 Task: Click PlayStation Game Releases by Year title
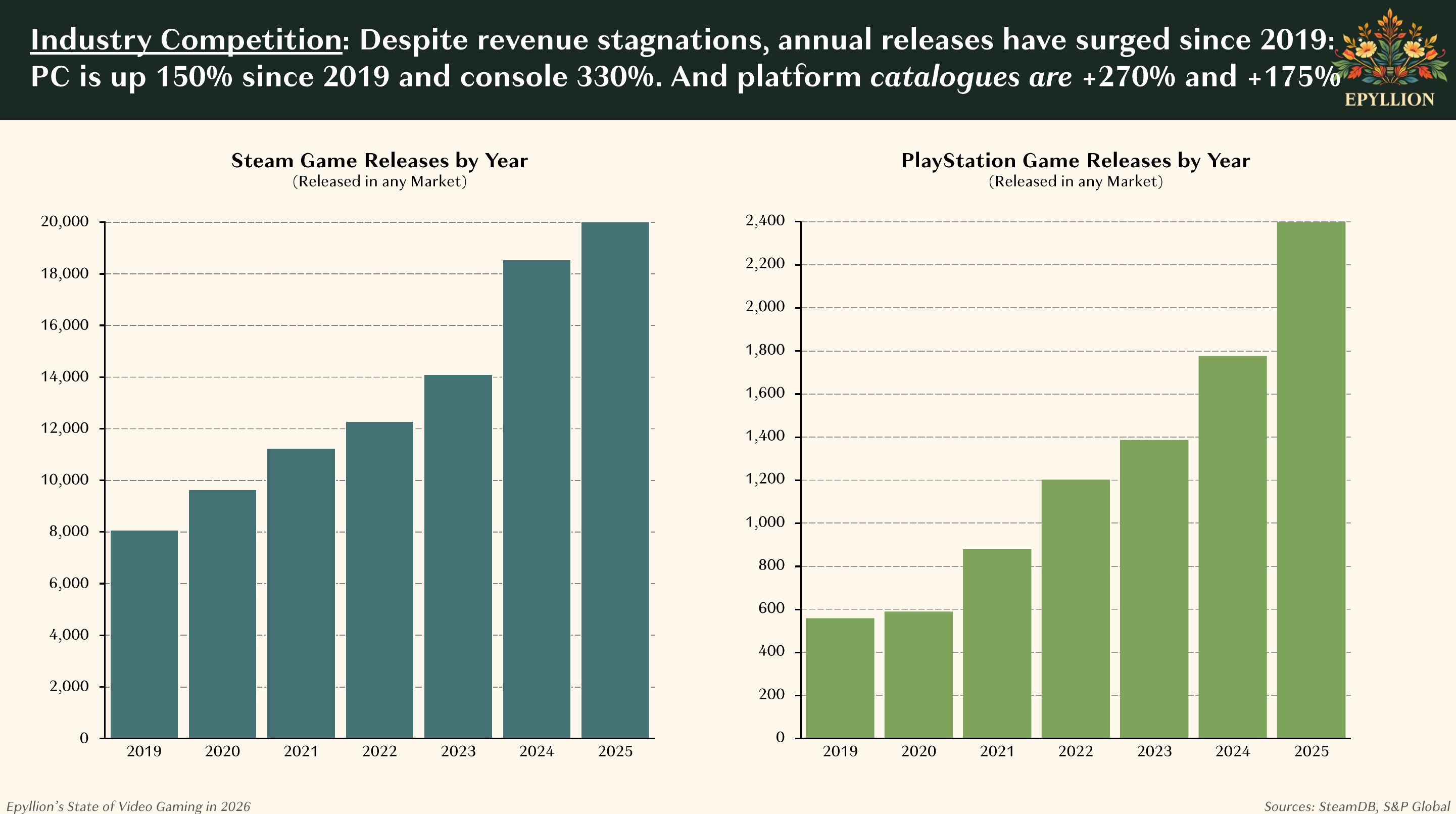[1075, 161]
